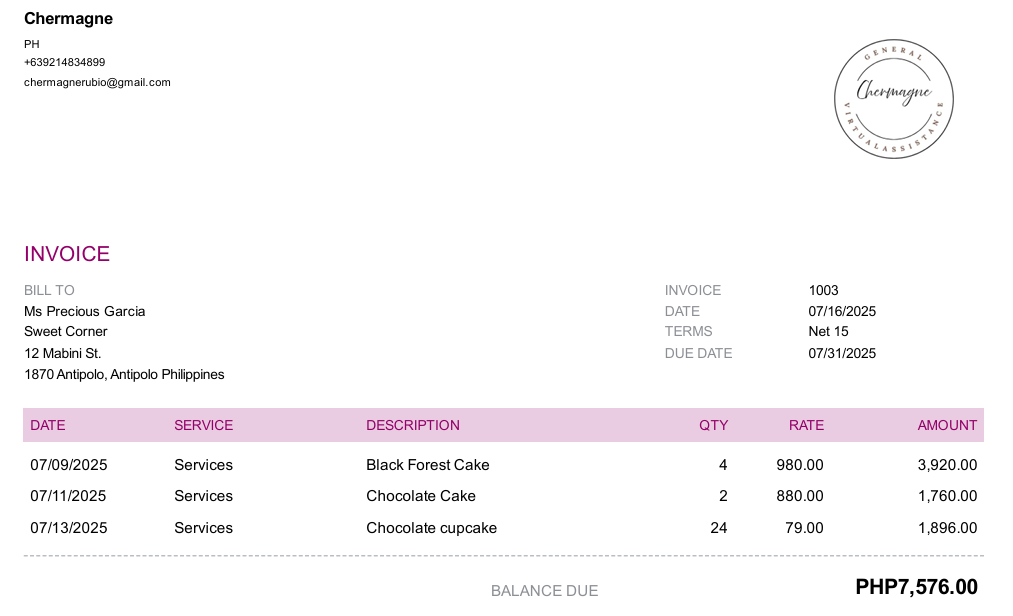Viewport: 1013px width, 616px height.
Task: Click the DATE column header
Action: (48, 425)
